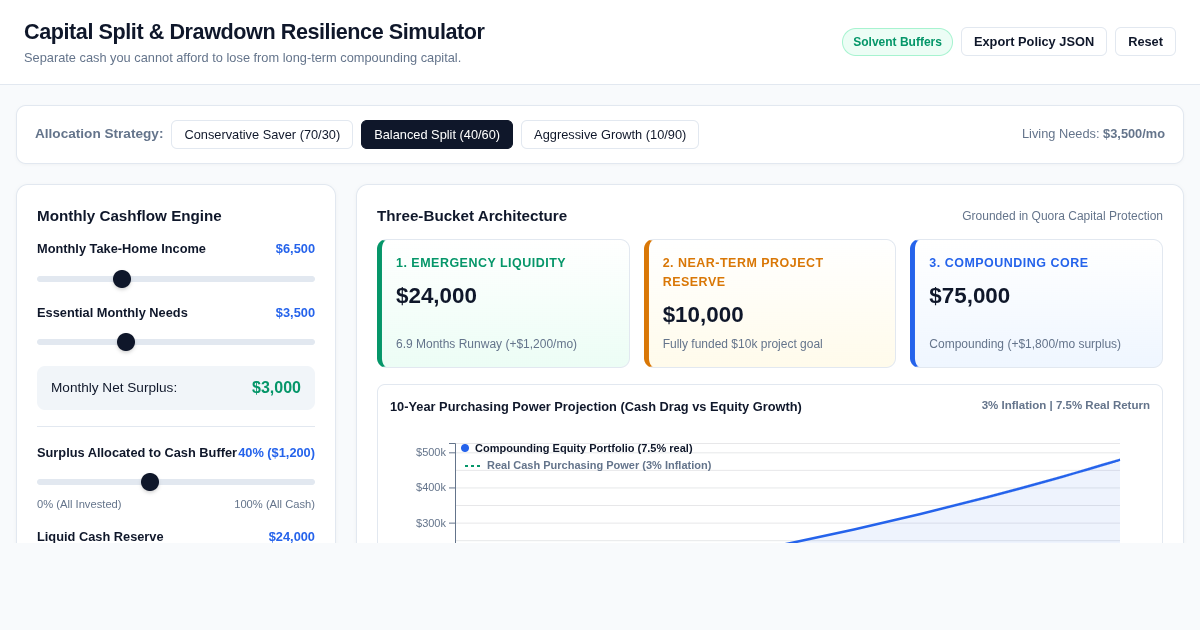This screenshot has width=1200, height=630.
Task: Click the 100% (All Cash) slider label
Action: coord(274,504)
